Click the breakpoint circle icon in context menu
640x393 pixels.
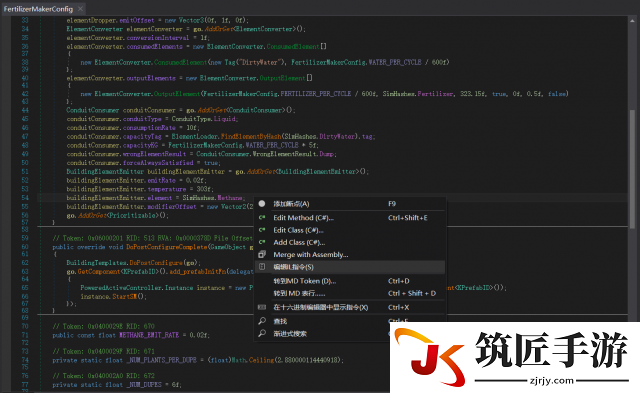tap(262, 204)
